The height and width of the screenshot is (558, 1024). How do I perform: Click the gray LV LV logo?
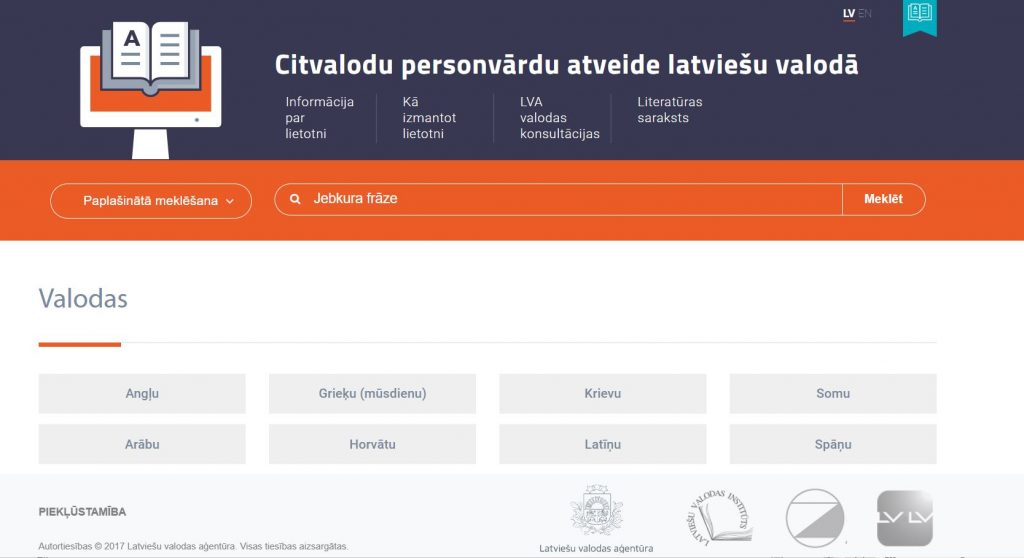pyautogui.click(x=904, y=518)
